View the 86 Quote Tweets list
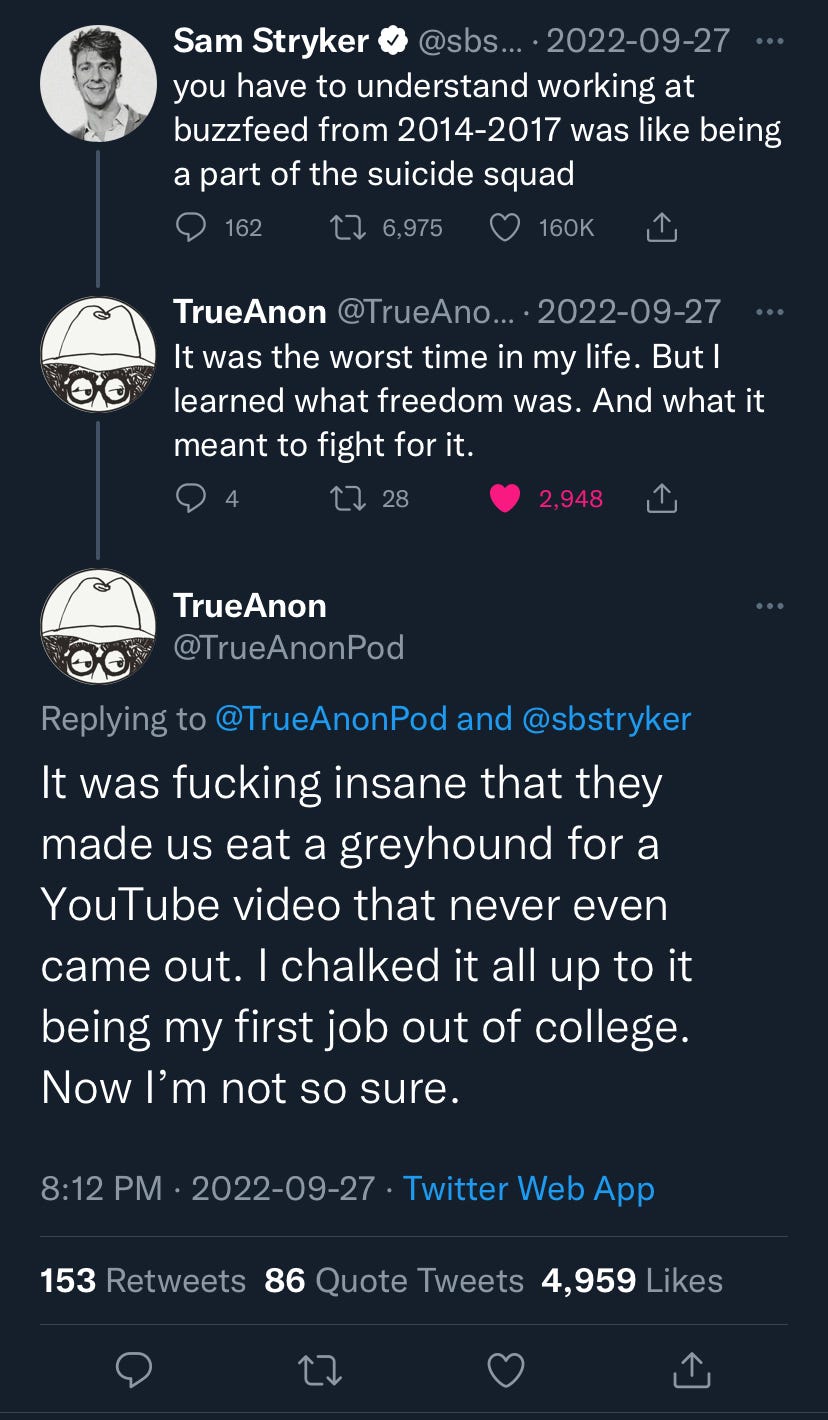This screenshot has width=828, height=1420. click(x=394, y=1281)
